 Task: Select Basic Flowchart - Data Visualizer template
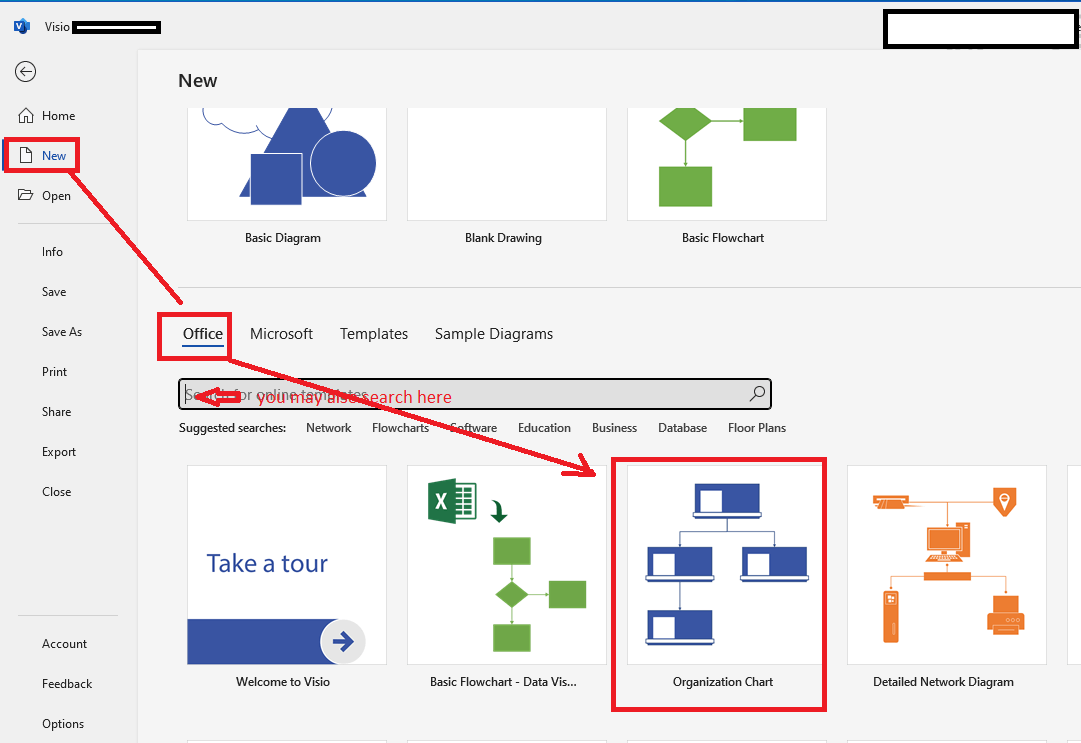click(x=507, y=565)
